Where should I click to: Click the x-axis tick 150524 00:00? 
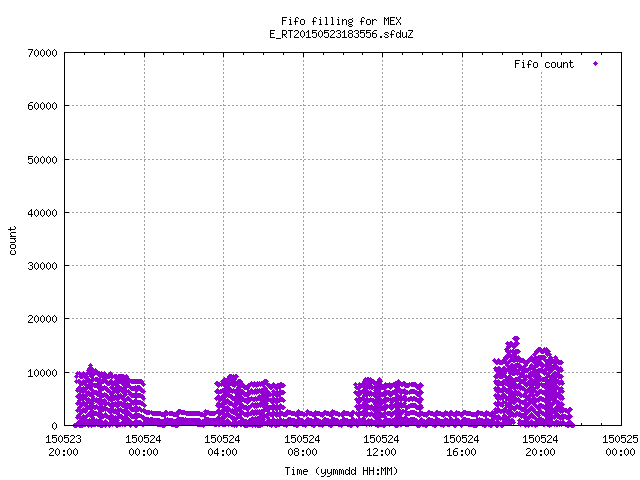click(x=143, y=446)
